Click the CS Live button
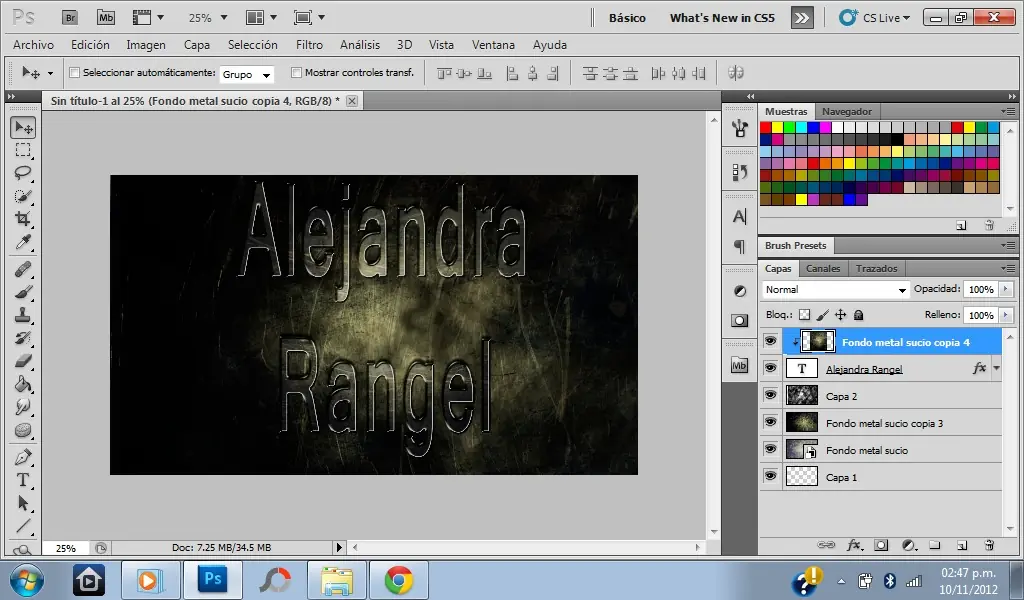Viewport: 1024px width, 600px height. (875, 17)
